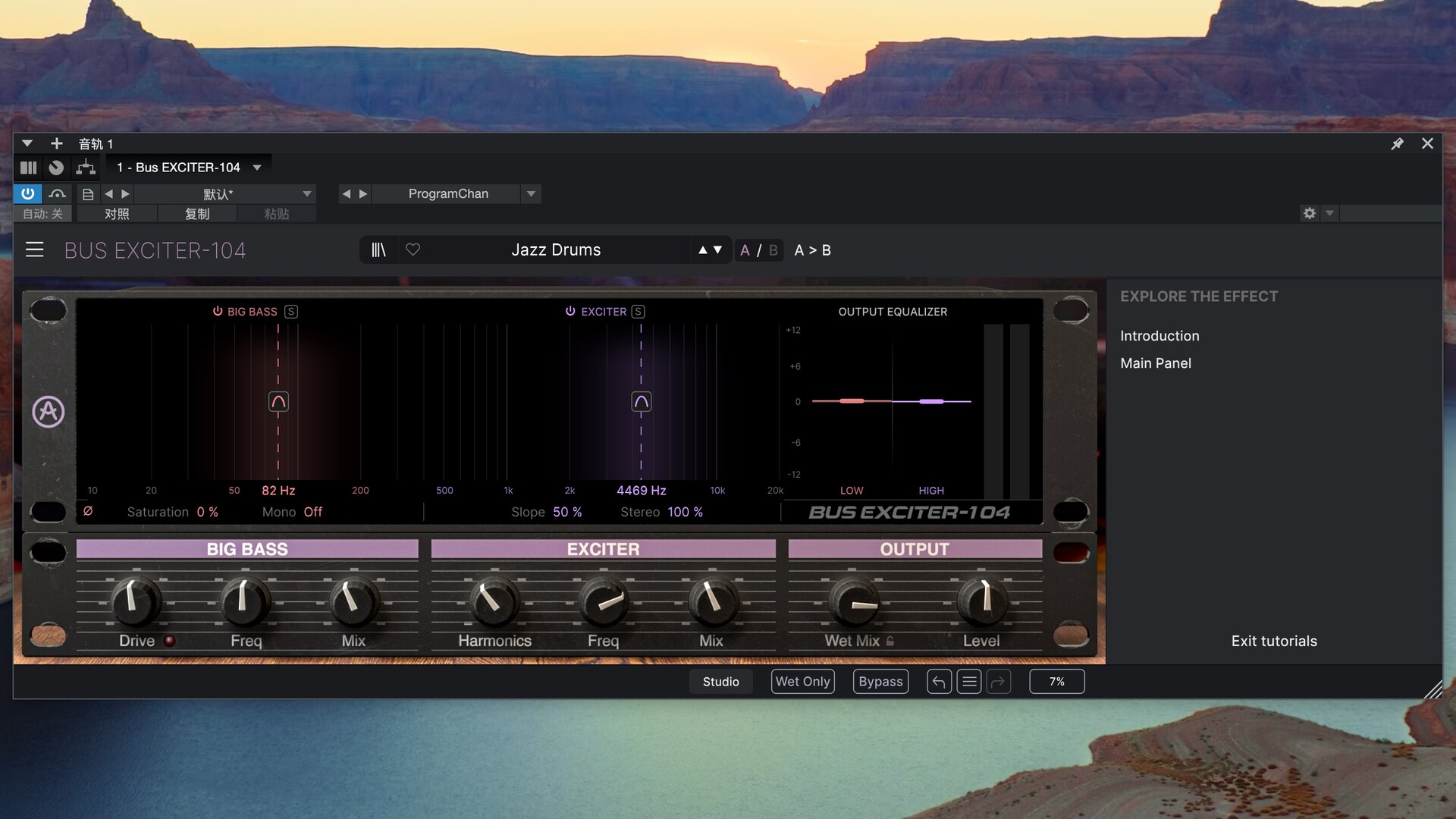Go to previous host preset
This screenshot has height=819, width=1456.
click(x=108, y=194)
